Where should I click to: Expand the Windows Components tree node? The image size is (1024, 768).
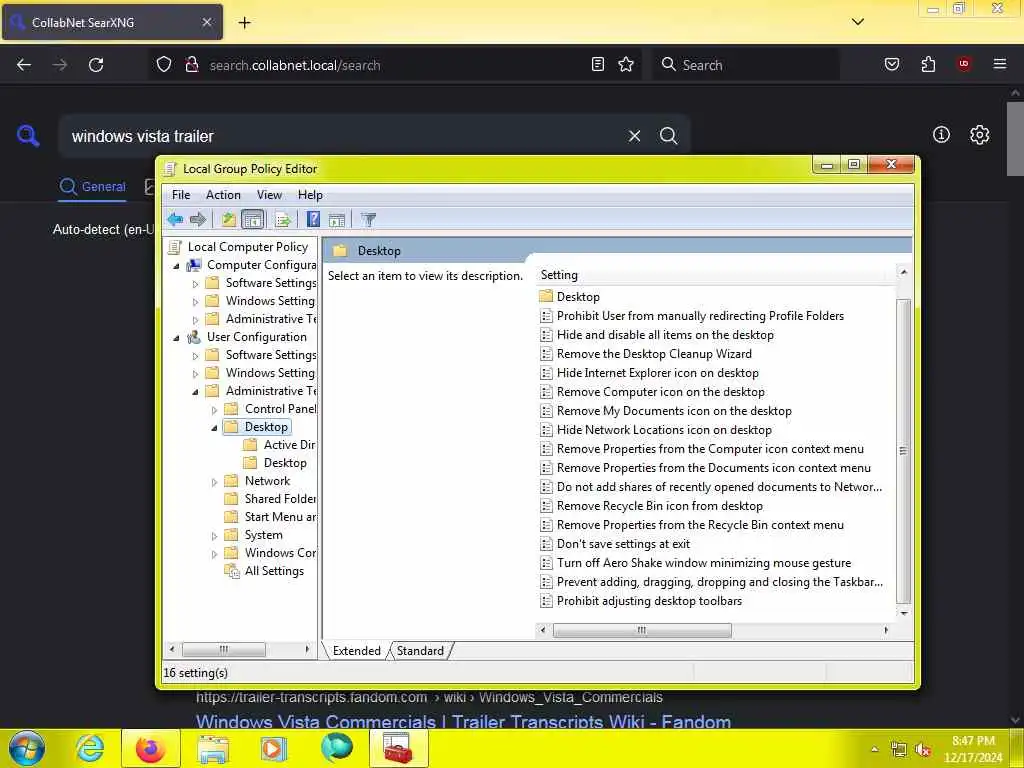[x=214, y=554]
